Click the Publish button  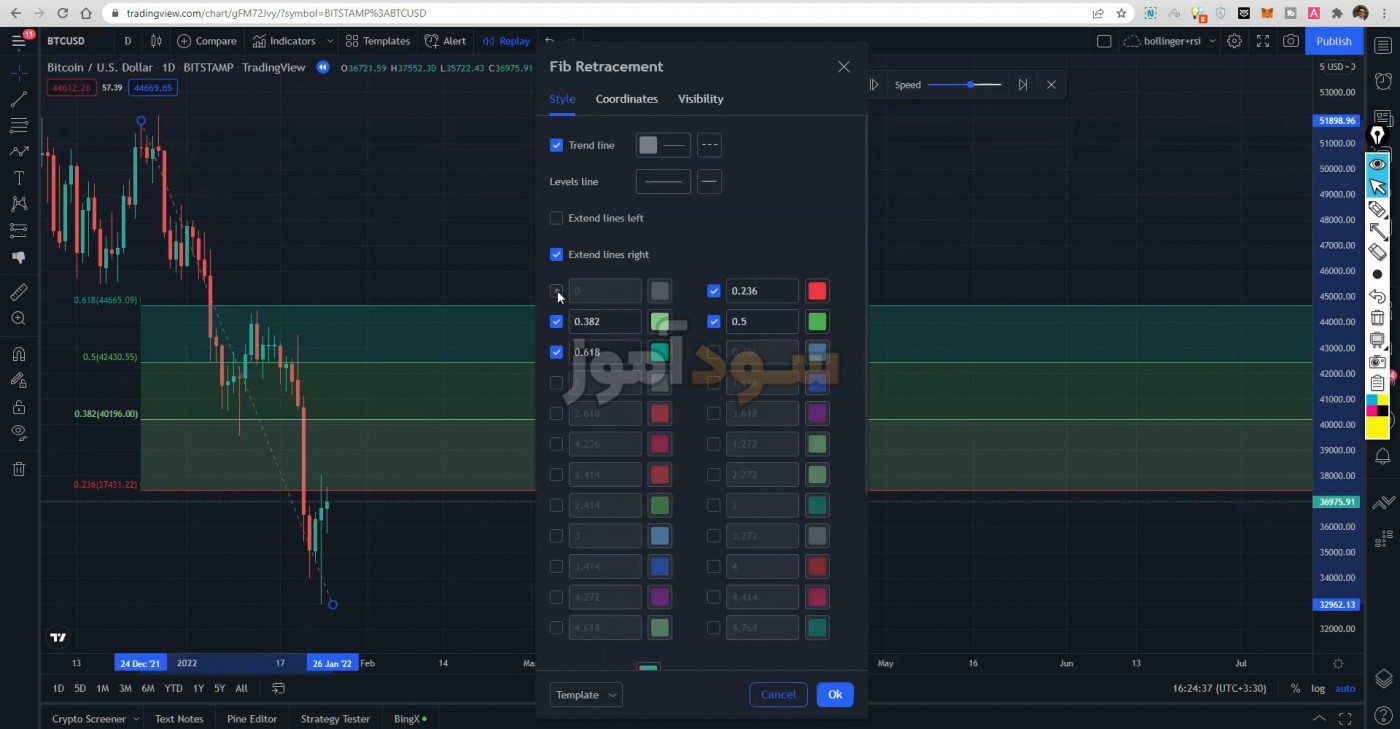point(1334,41)
